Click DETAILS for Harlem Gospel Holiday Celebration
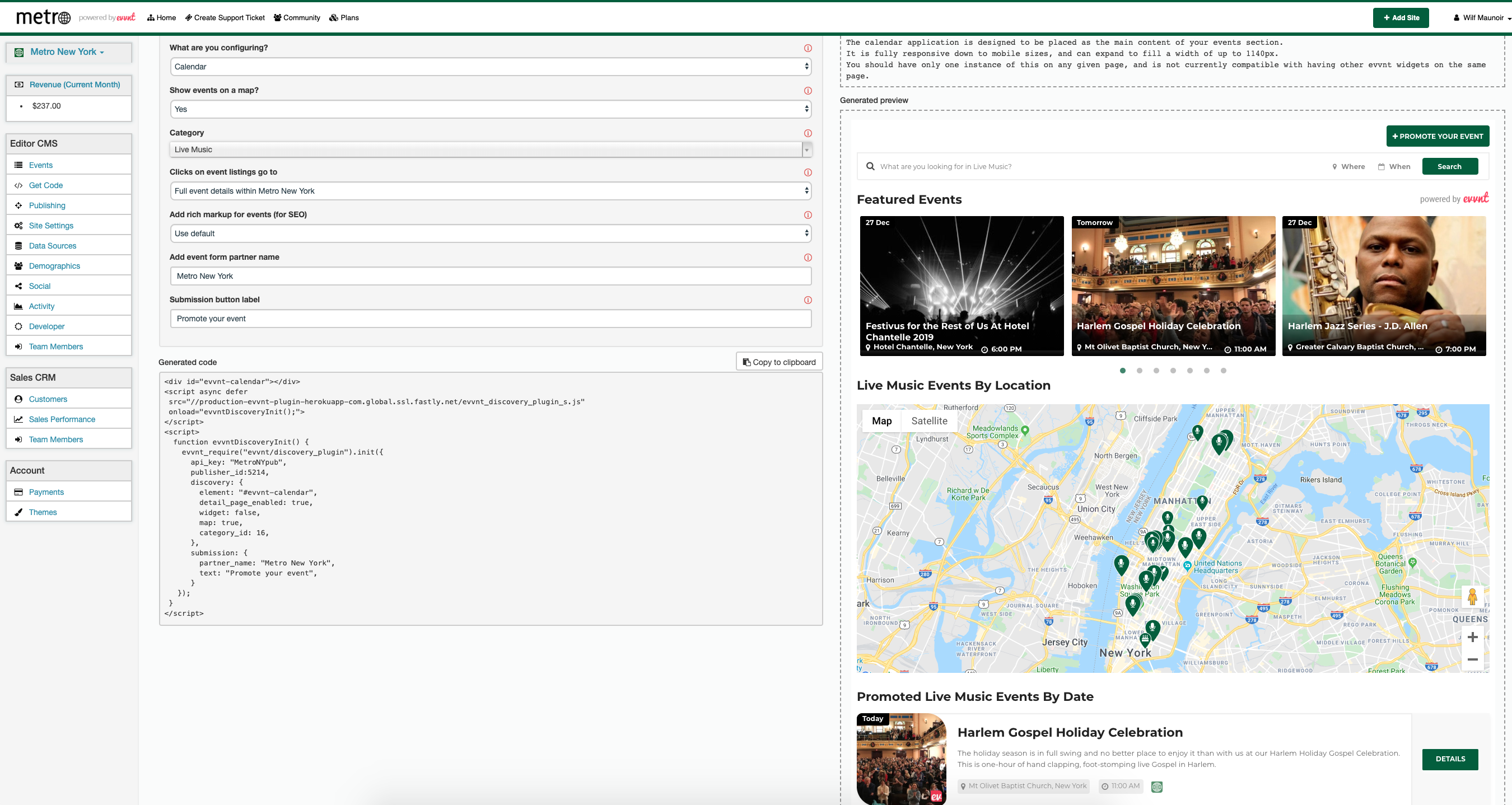This screenshot has width=1512, height=805. 1450,759
